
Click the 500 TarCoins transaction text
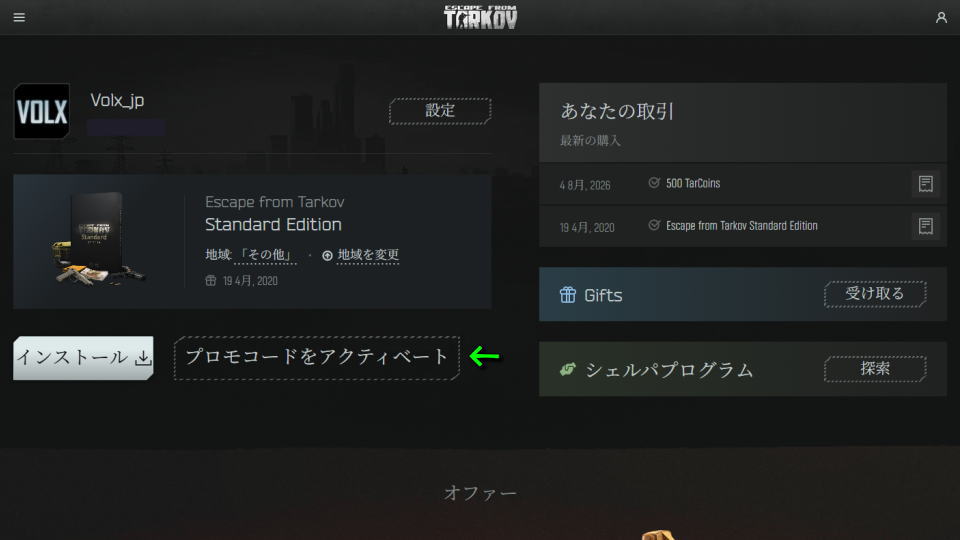point(692,184)
